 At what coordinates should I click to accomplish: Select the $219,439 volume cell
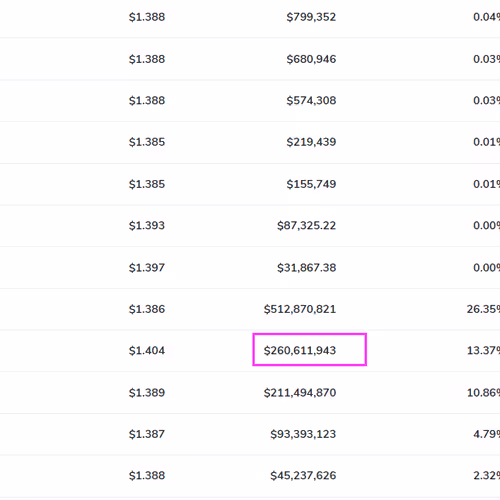pyautogui.click(x=311, y=142)
